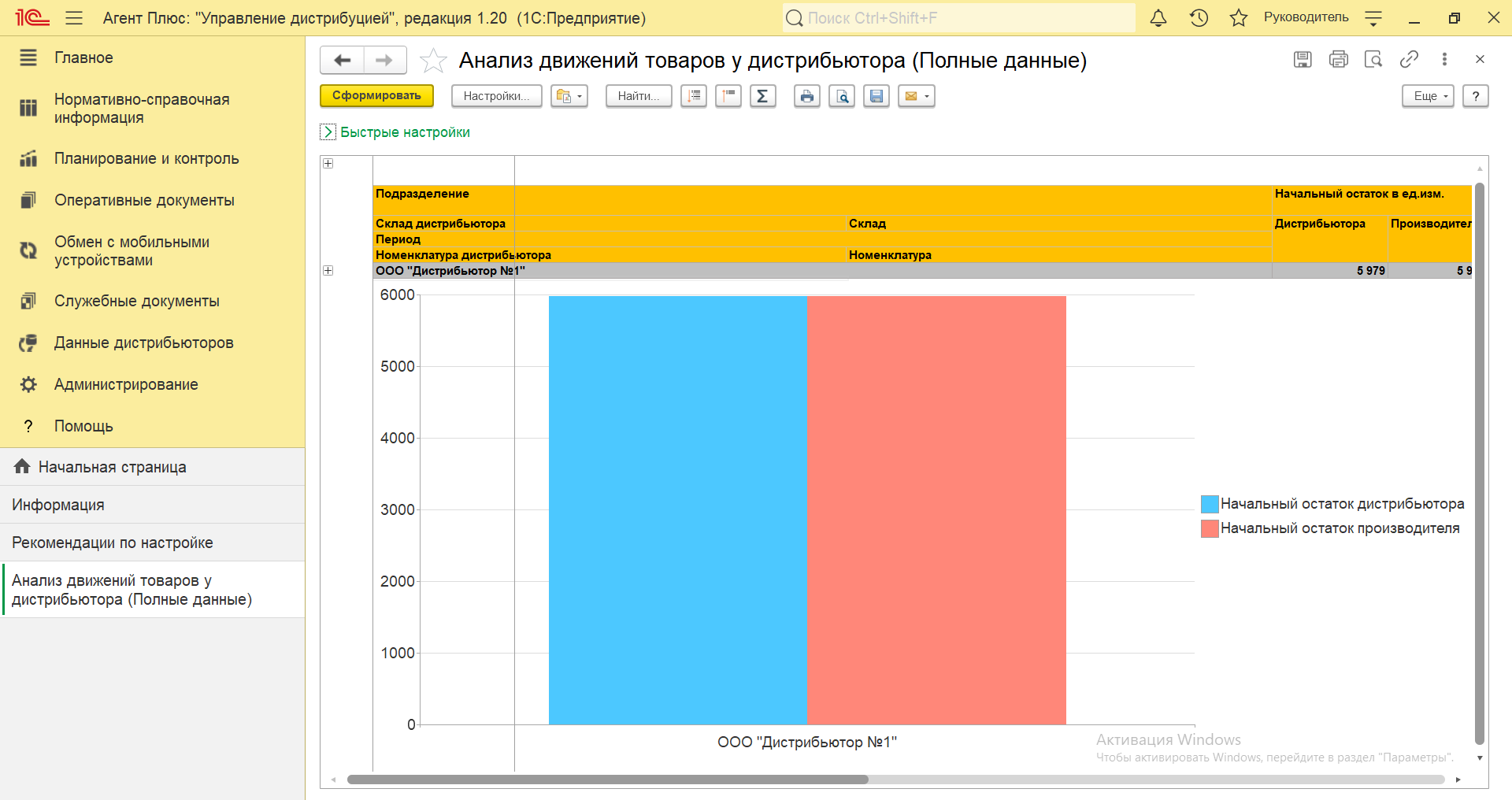Open Данные дистрибьюторов section
This screenshot has width=1512, height=800.
(x=152, y=343)
